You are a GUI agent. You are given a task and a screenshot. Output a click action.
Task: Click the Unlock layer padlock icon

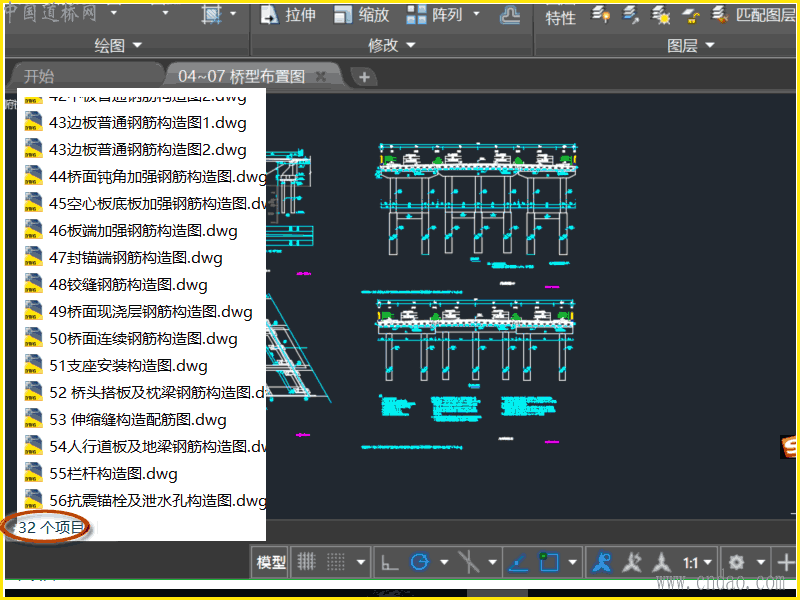click(691, 16)
